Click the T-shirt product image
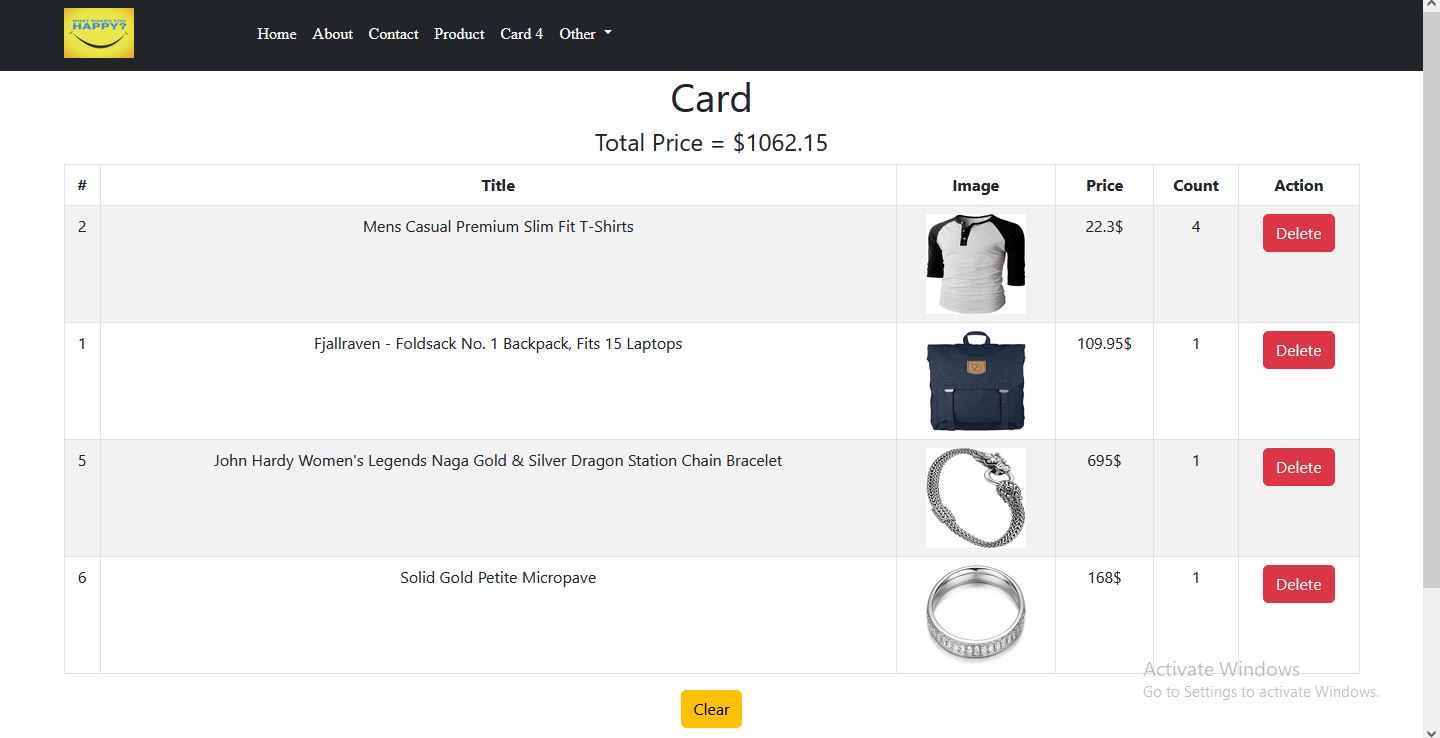 975,263
